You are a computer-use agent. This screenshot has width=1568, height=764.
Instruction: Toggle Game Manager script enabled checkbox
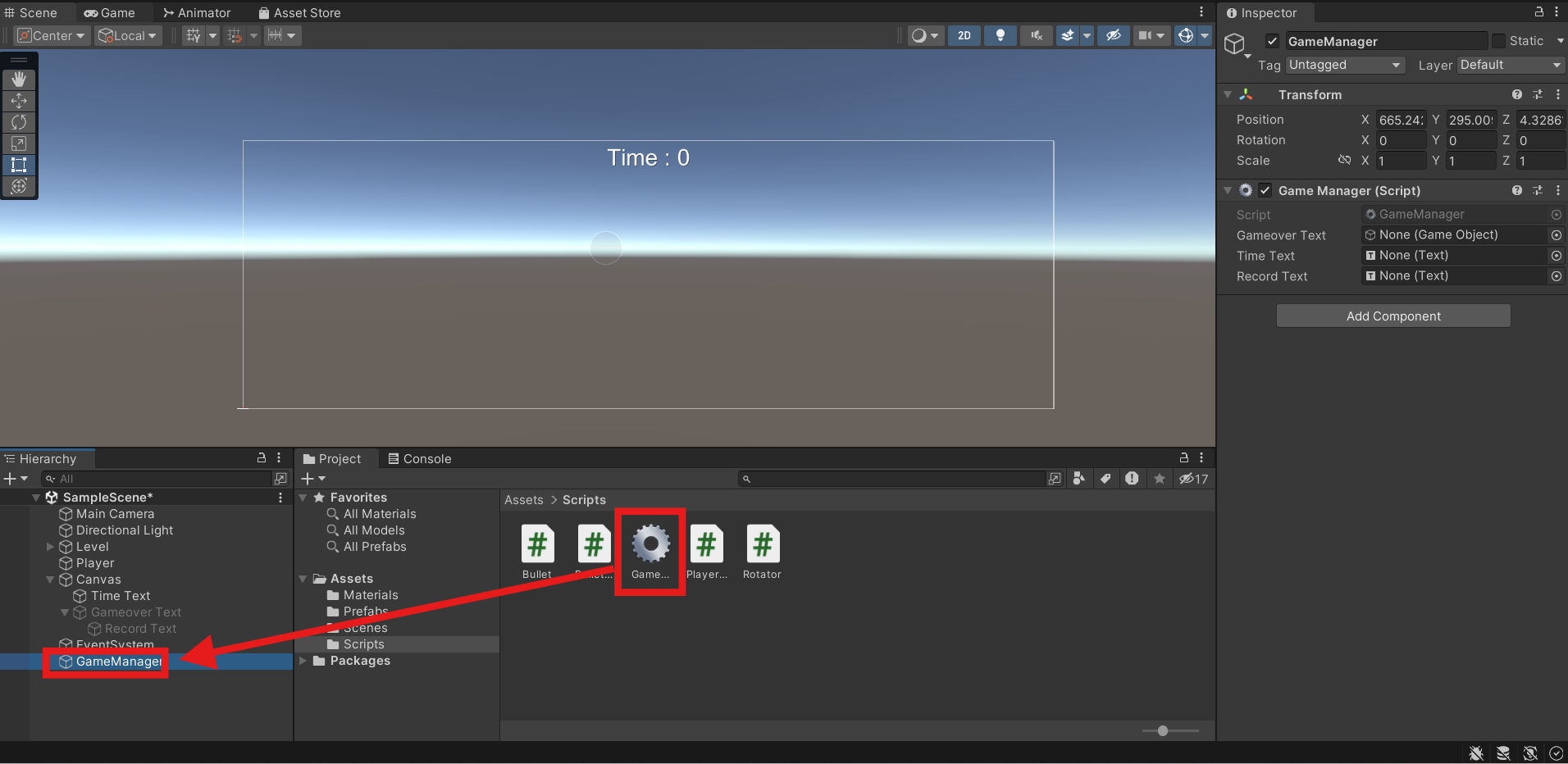click(1265, 191)
